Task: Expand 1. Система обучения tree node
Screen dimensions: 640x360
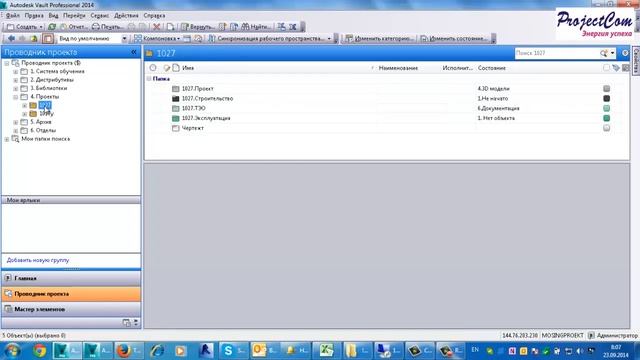Action: pyautogui.click(x=16, y=72)
